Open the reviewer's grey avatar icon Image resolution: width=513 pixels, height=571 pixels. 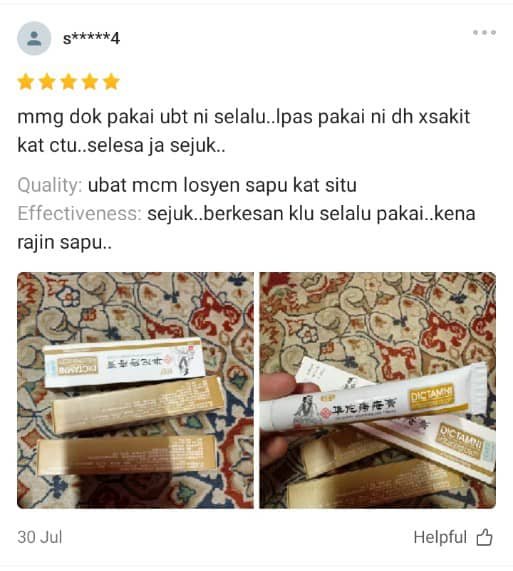34,38
